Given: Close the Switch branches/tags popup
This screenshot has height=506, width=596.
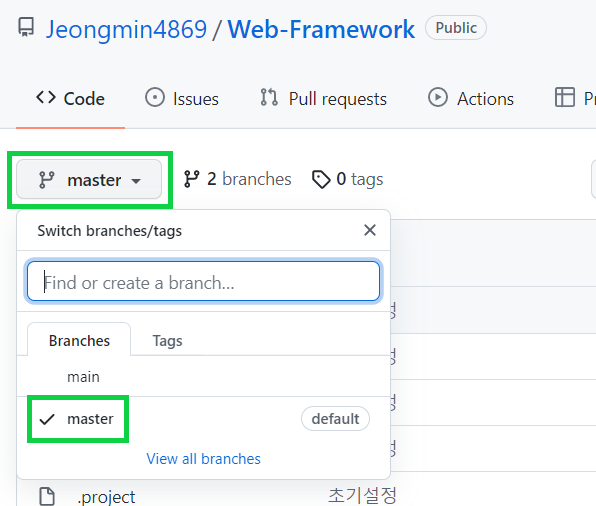Looking at the screenshot, I should (370, 230).
